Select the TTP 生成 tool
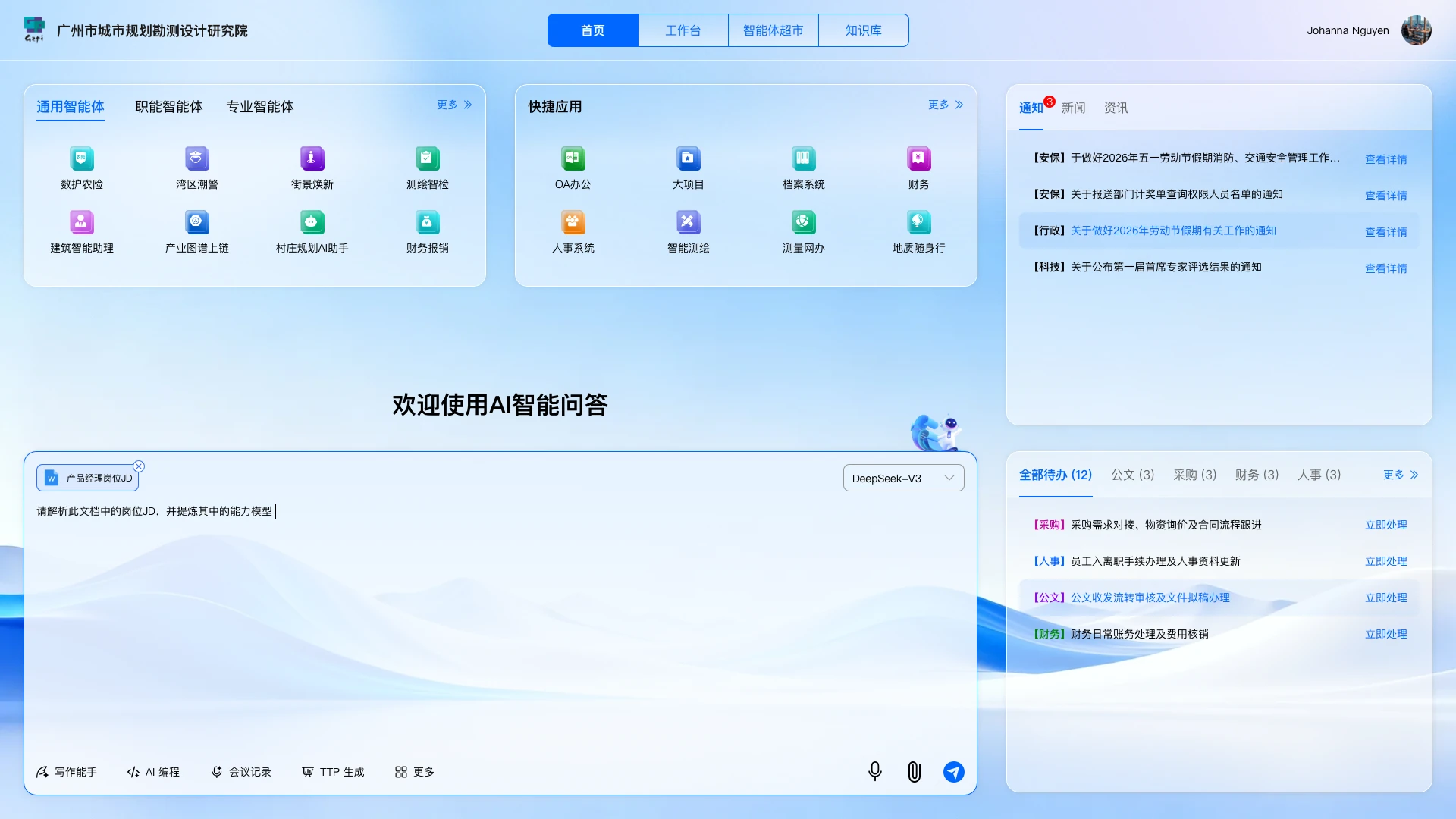The image size is (1456, 819). click(333, 772)
